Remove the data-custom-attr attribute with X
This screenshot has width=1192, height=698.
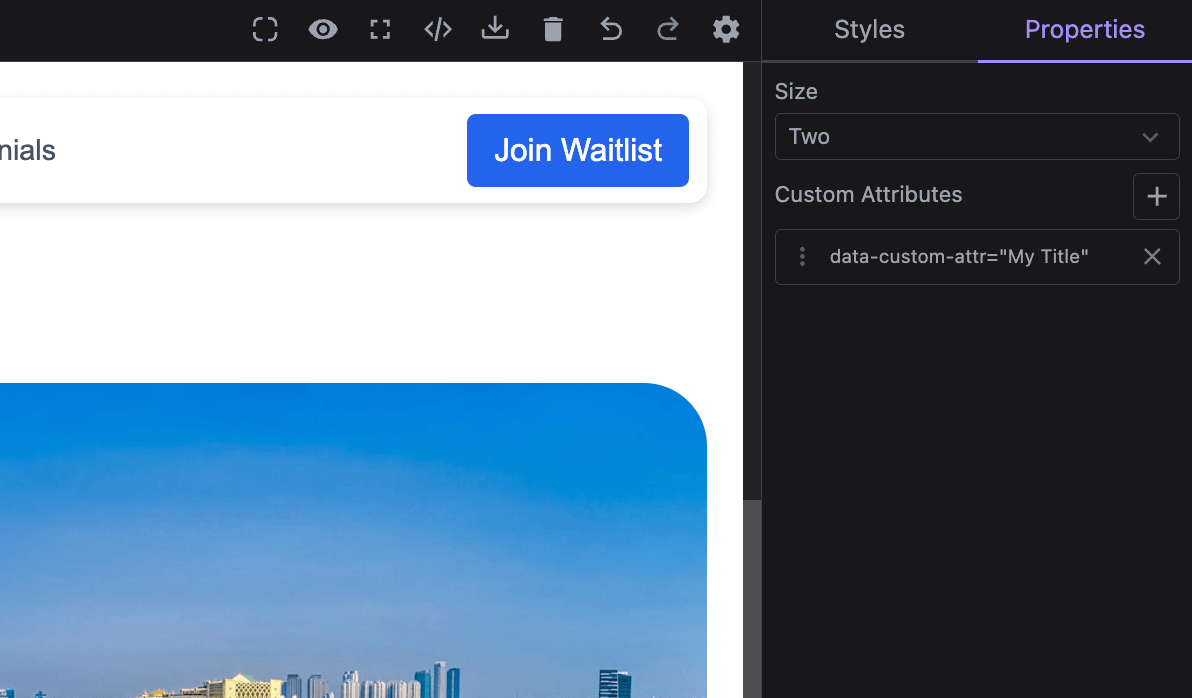tap(1152, 257)
